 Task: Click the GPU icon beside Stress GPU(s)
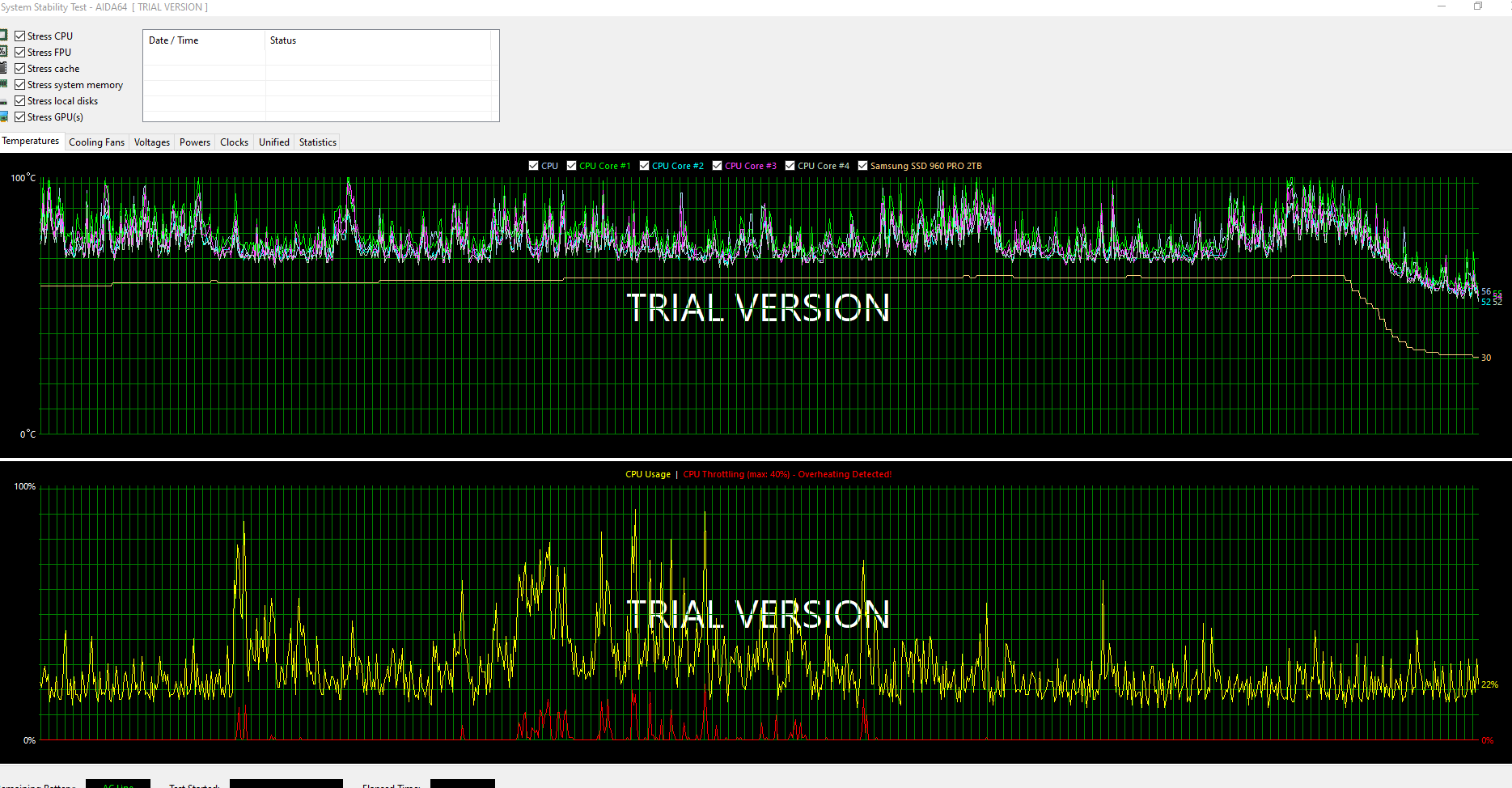coord(4,117)
